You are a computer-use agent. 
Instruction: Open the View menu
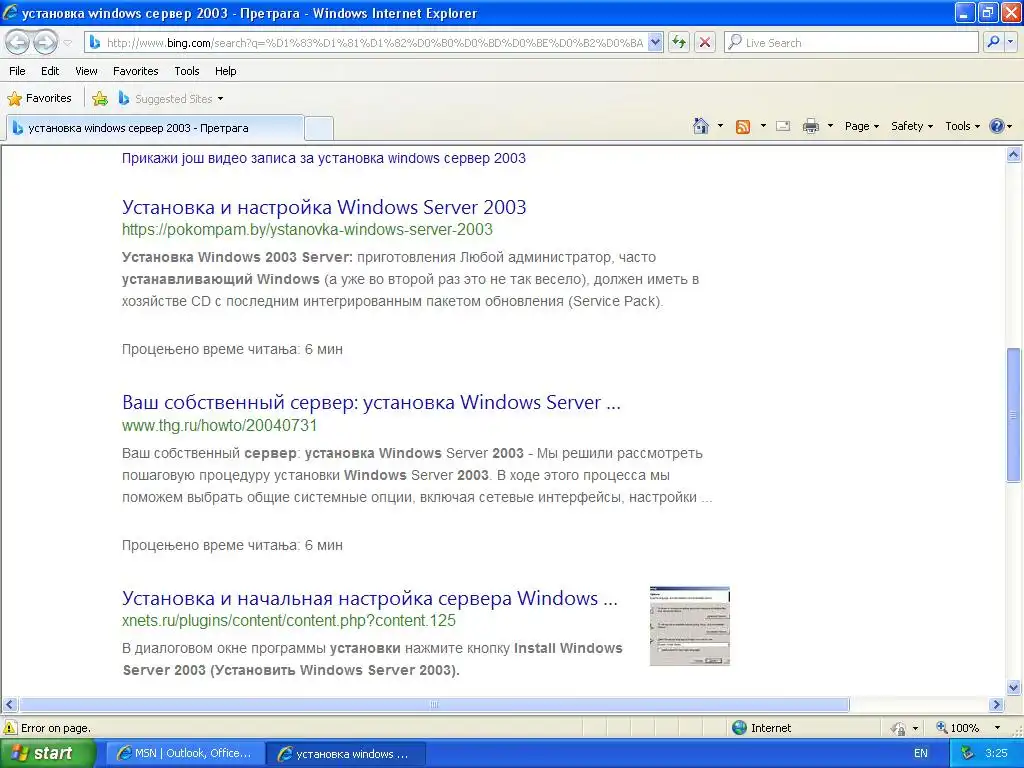(x=86, y=71)
